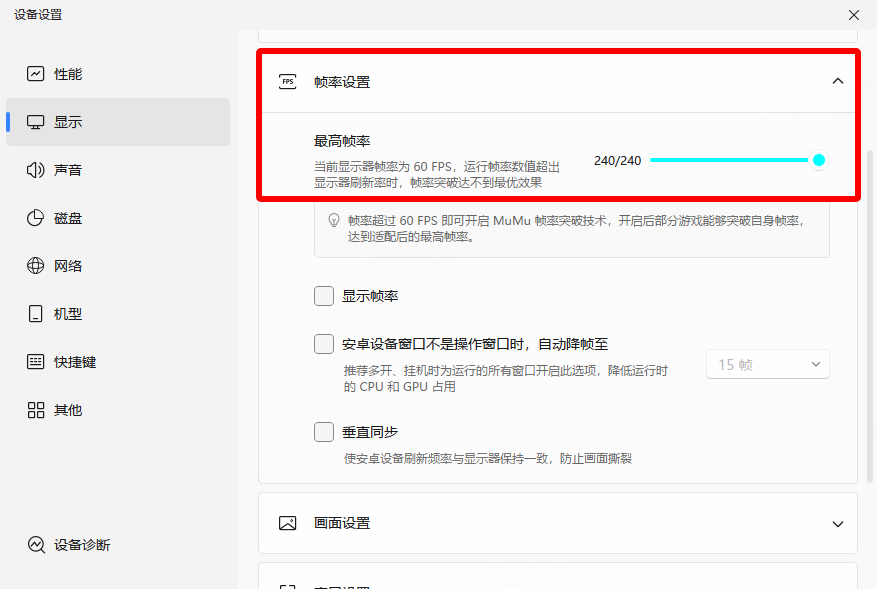Viewport: 877px width, 589px height.
Task: Open 快捷键 via keyboard icon
Action: coord(36,362)
